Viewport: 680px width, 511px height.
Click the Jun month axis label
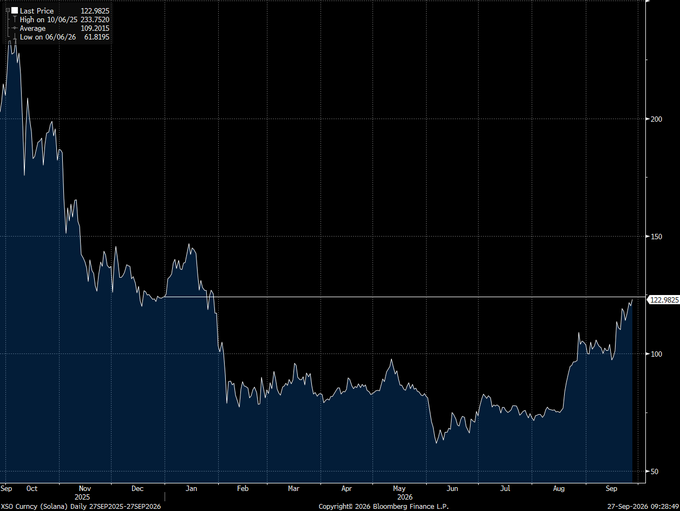click(452, 488)
